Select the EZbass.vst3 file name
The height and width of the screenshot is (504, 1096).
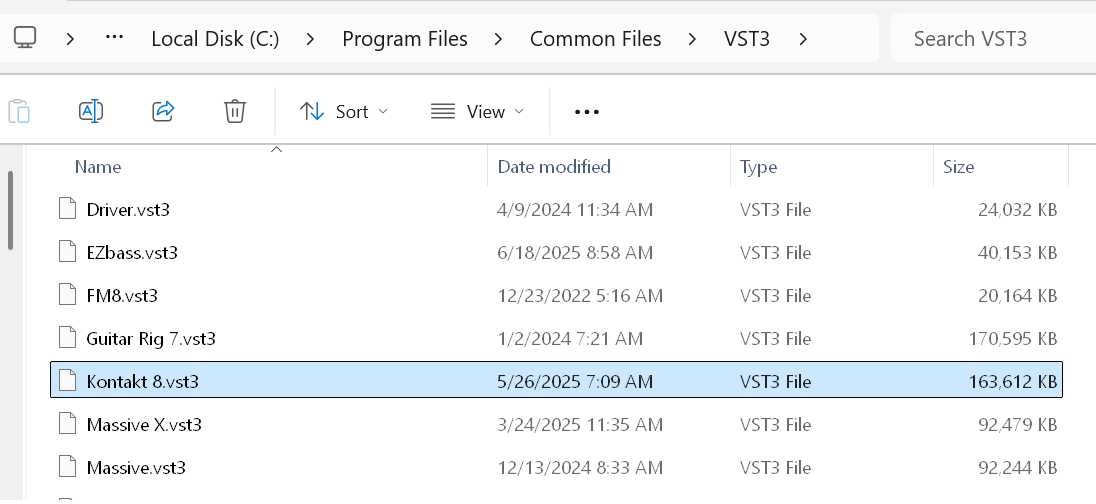(132, 252)
